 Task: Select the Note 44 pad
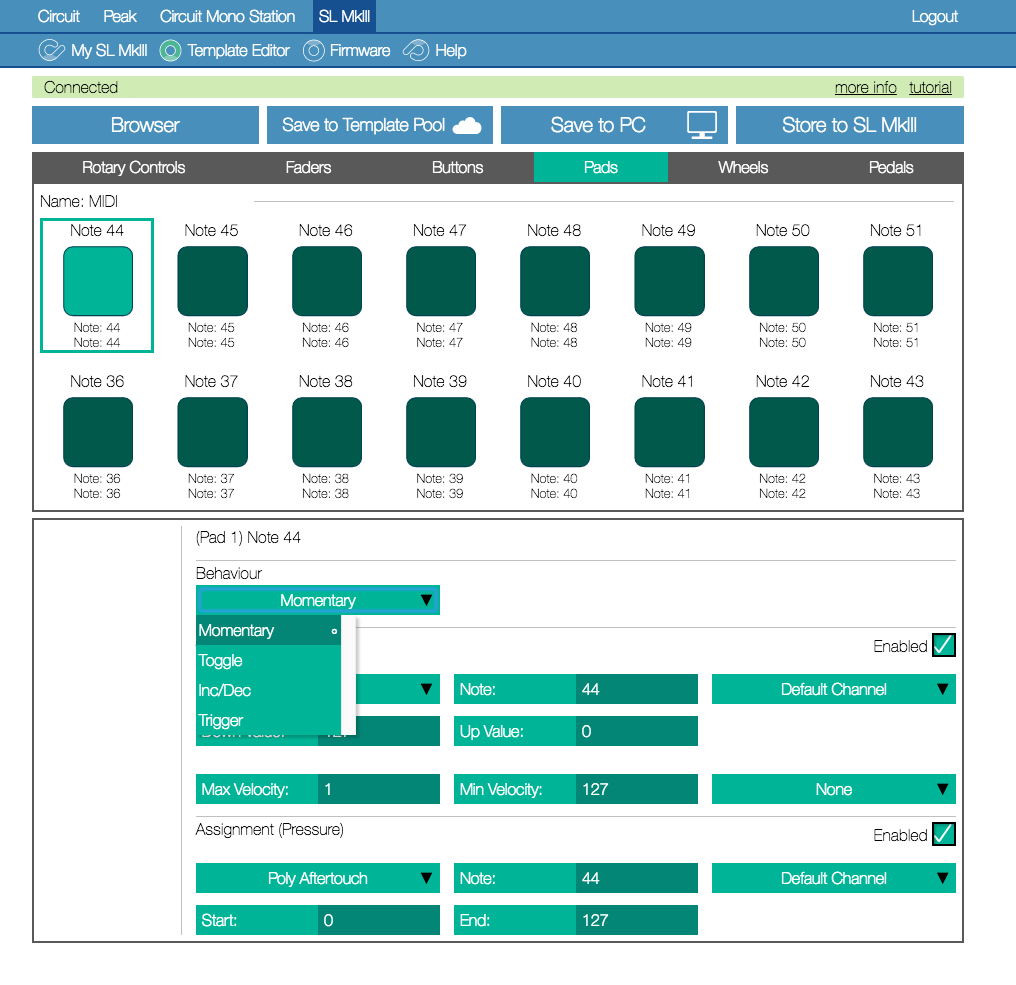98,281
